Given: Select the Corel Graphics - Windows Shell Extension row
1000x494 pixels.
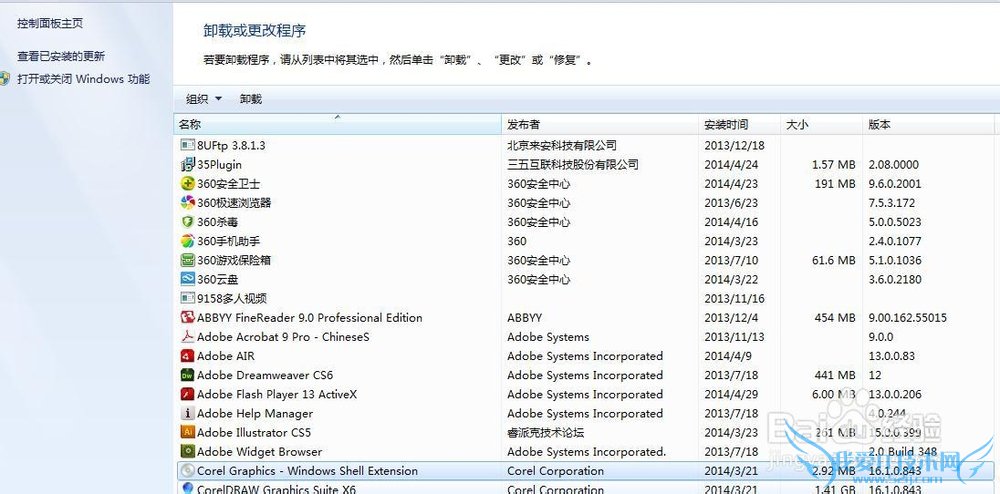Looking at the screenshot, I should pyautogui.click(x=308, y=471).
